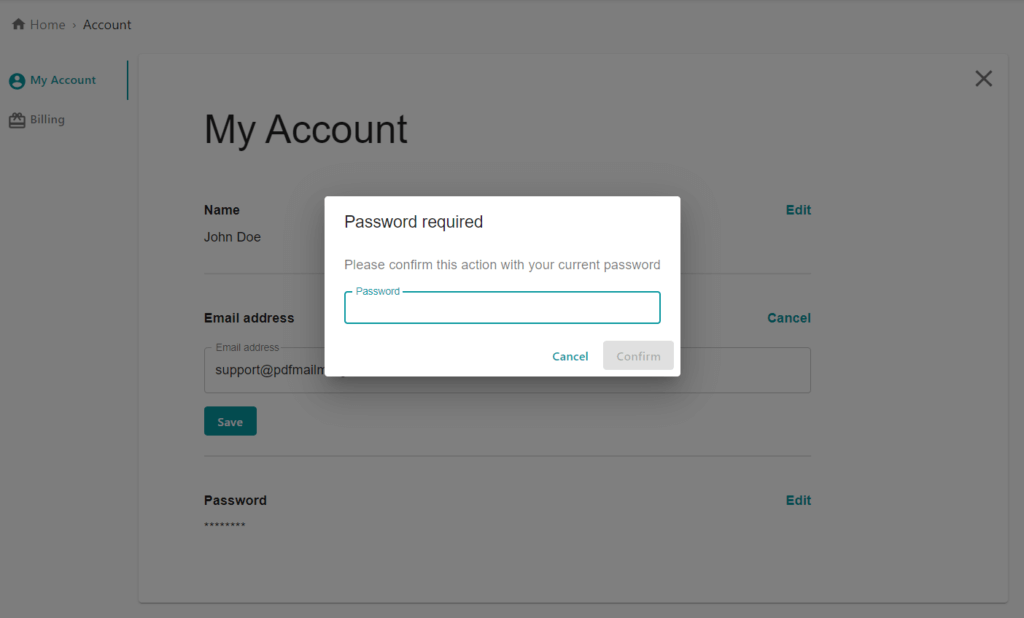
Task: Select the Account breadcrumb item
Action: pos(107,25)
